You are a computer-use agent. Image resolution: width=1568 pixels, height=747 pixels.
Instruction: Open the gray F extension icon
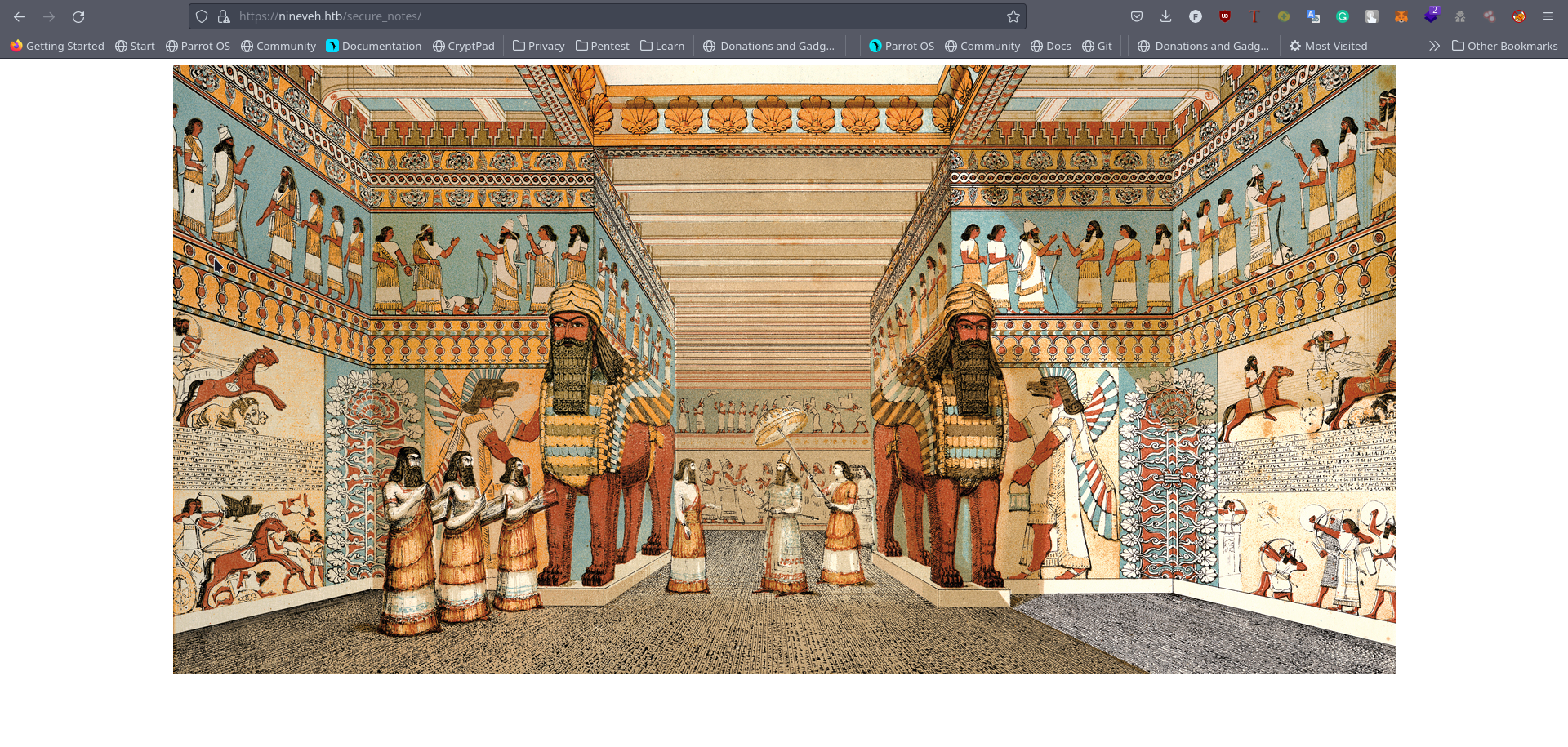(1196, 16)
